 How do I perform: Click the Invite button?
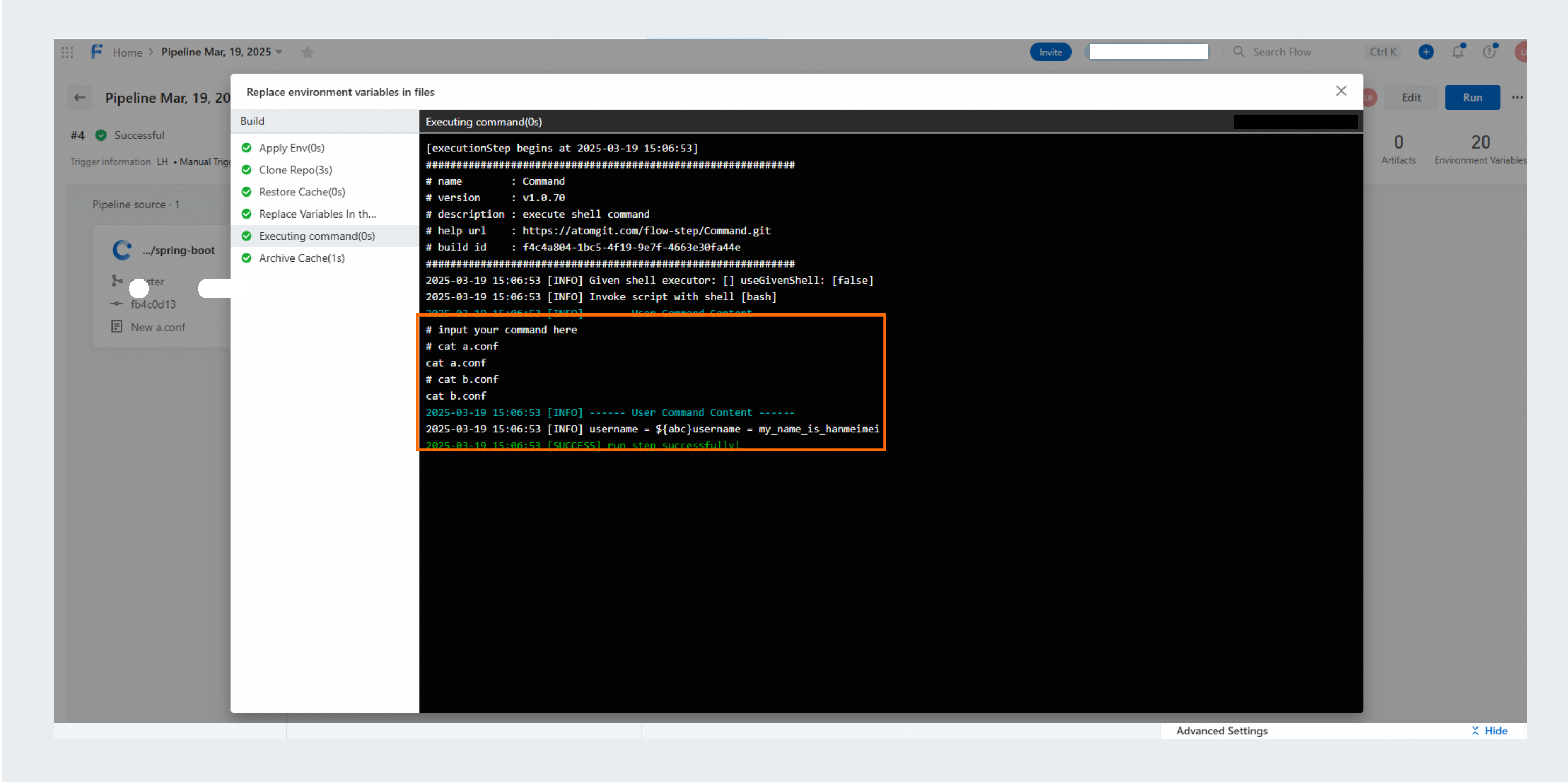pos(1050,52)
